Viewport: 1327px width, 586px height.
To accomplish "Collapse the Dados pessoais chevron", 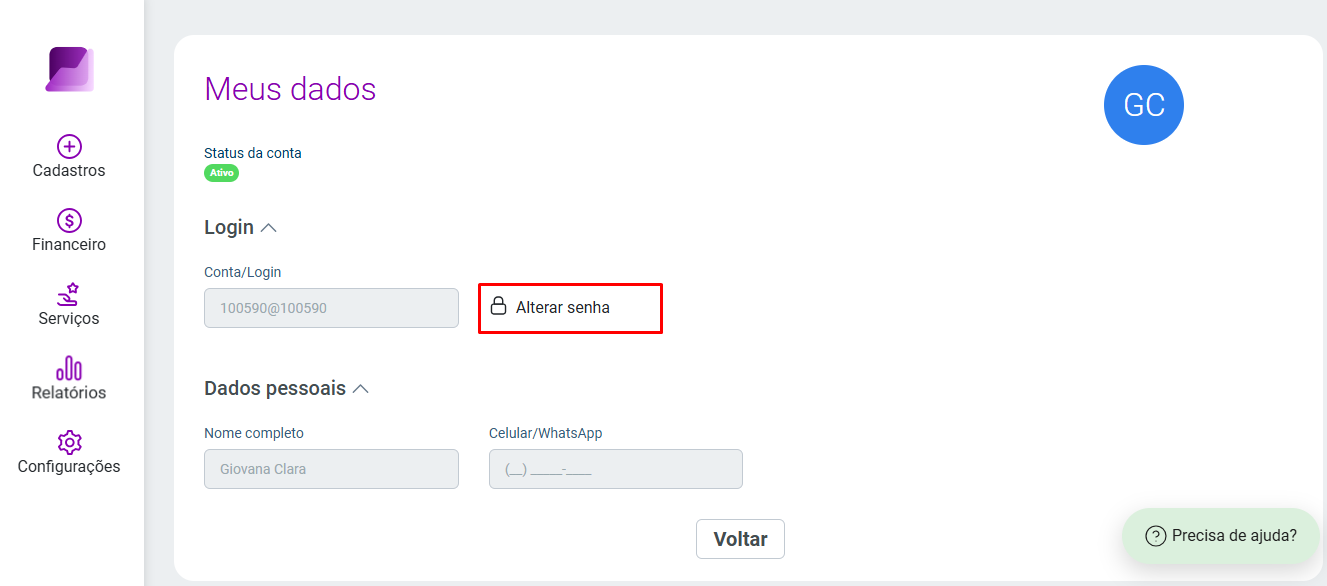I will pyautogui.click(x=361, y=389).
